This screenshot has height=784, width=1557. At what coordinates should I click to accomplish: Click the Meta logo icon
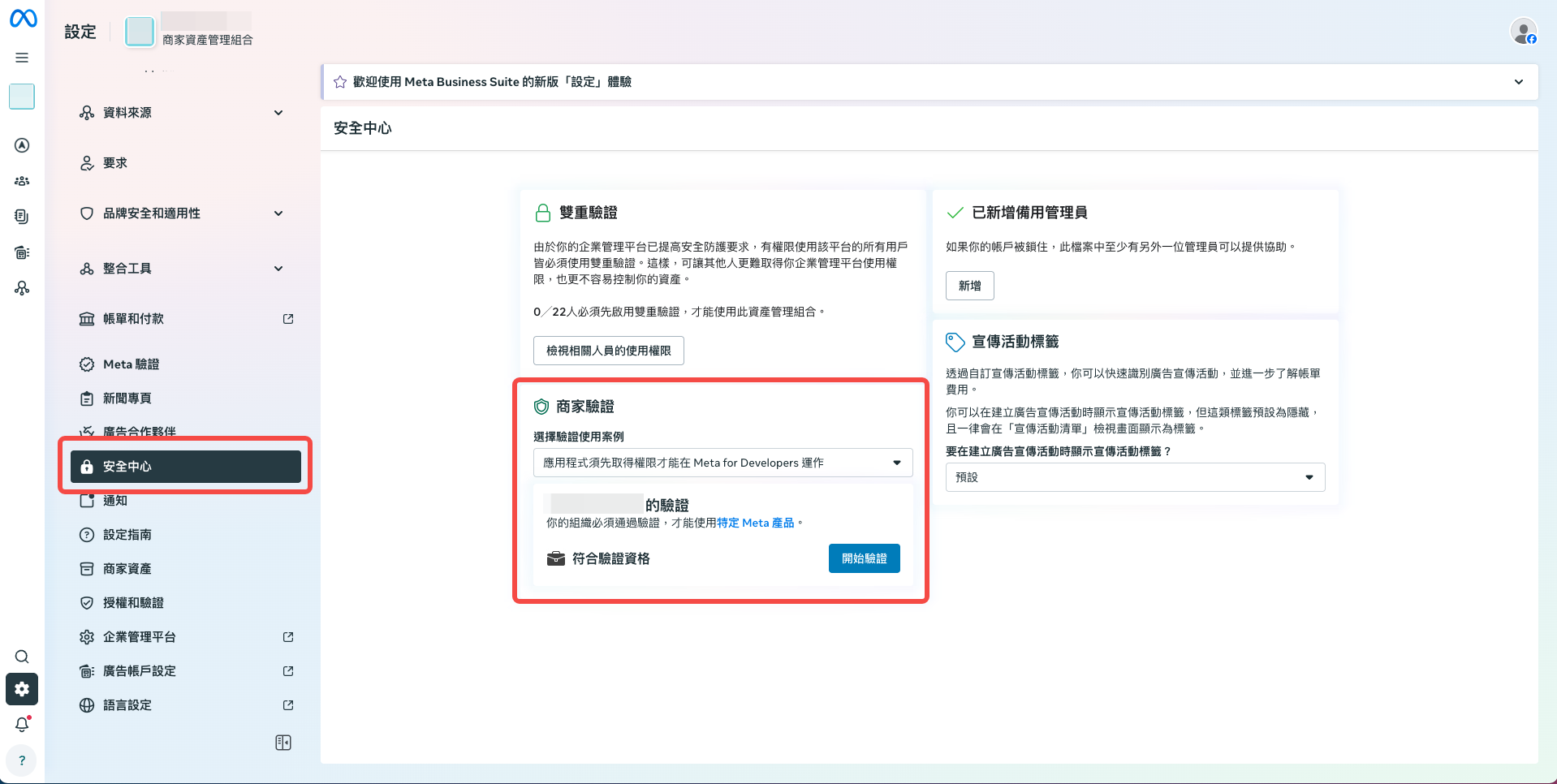pos(23,18)
